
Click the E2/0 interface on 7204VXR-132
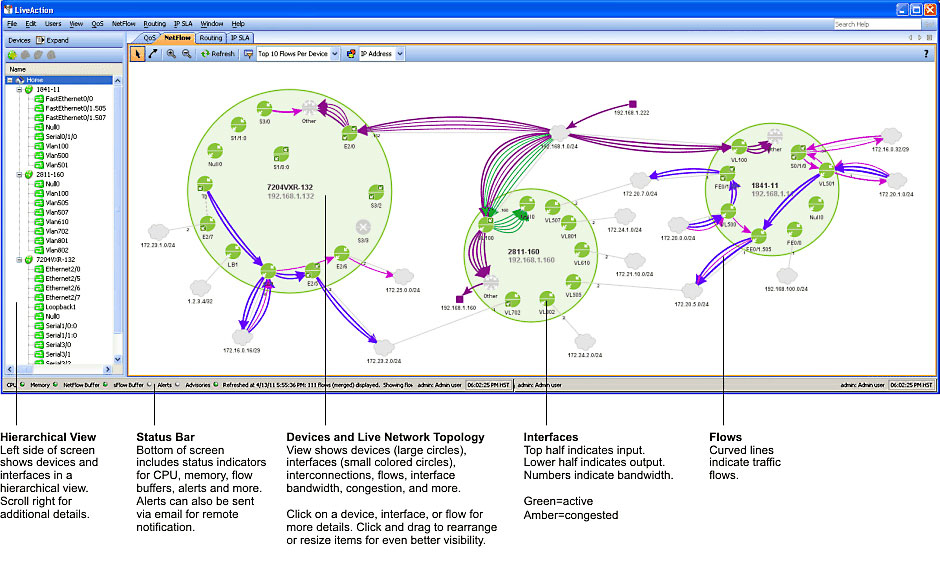350,133
